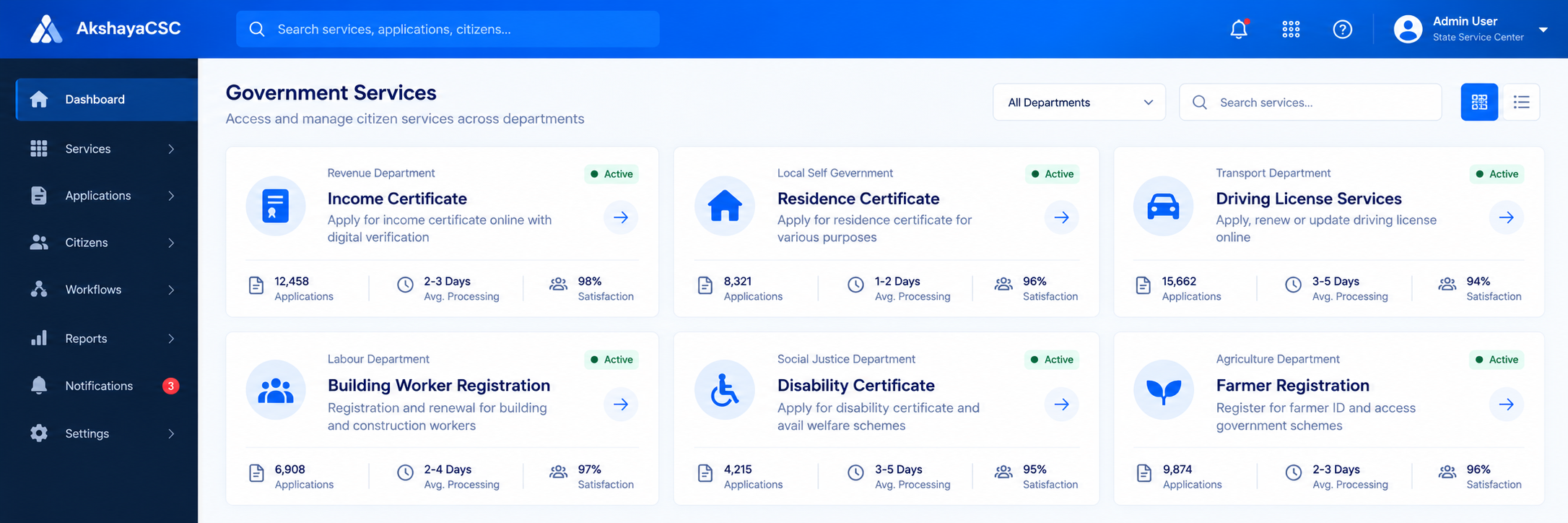Open the All Departments dropdown

[1079, 102]
